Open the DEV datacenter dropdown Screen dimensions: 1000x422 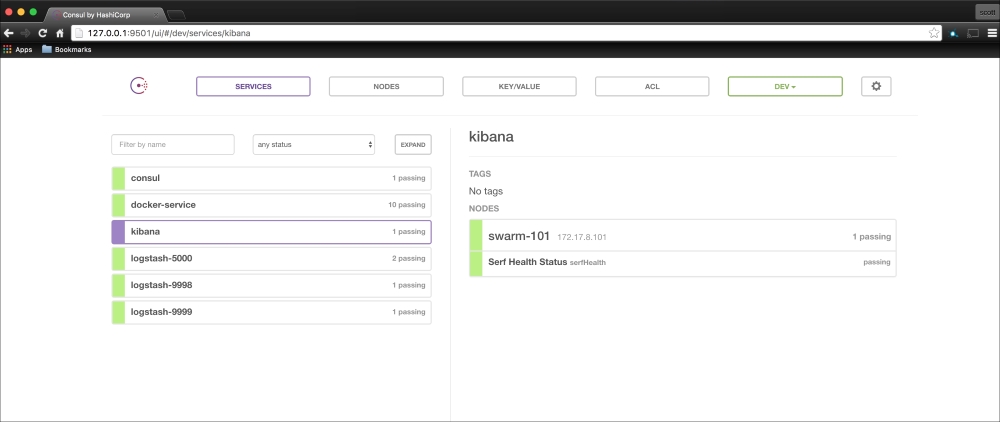[x=785, y=86]
